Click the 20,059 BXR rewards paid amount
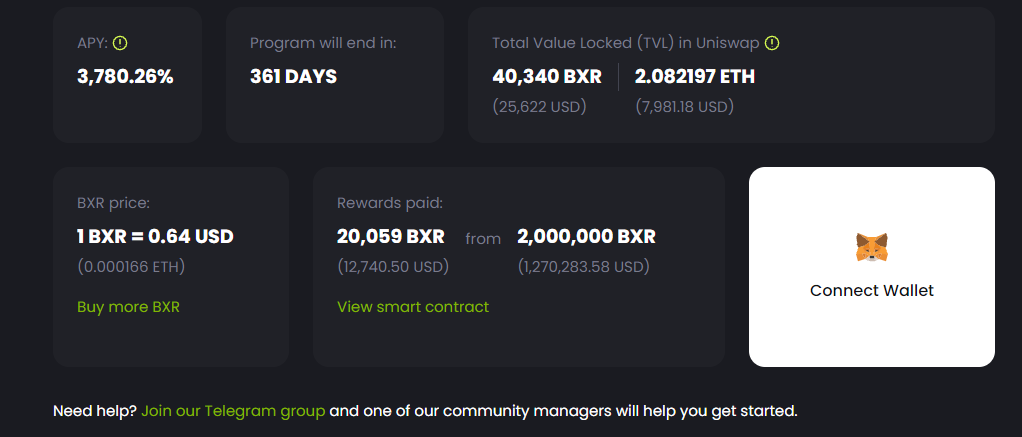 point(390,236)
